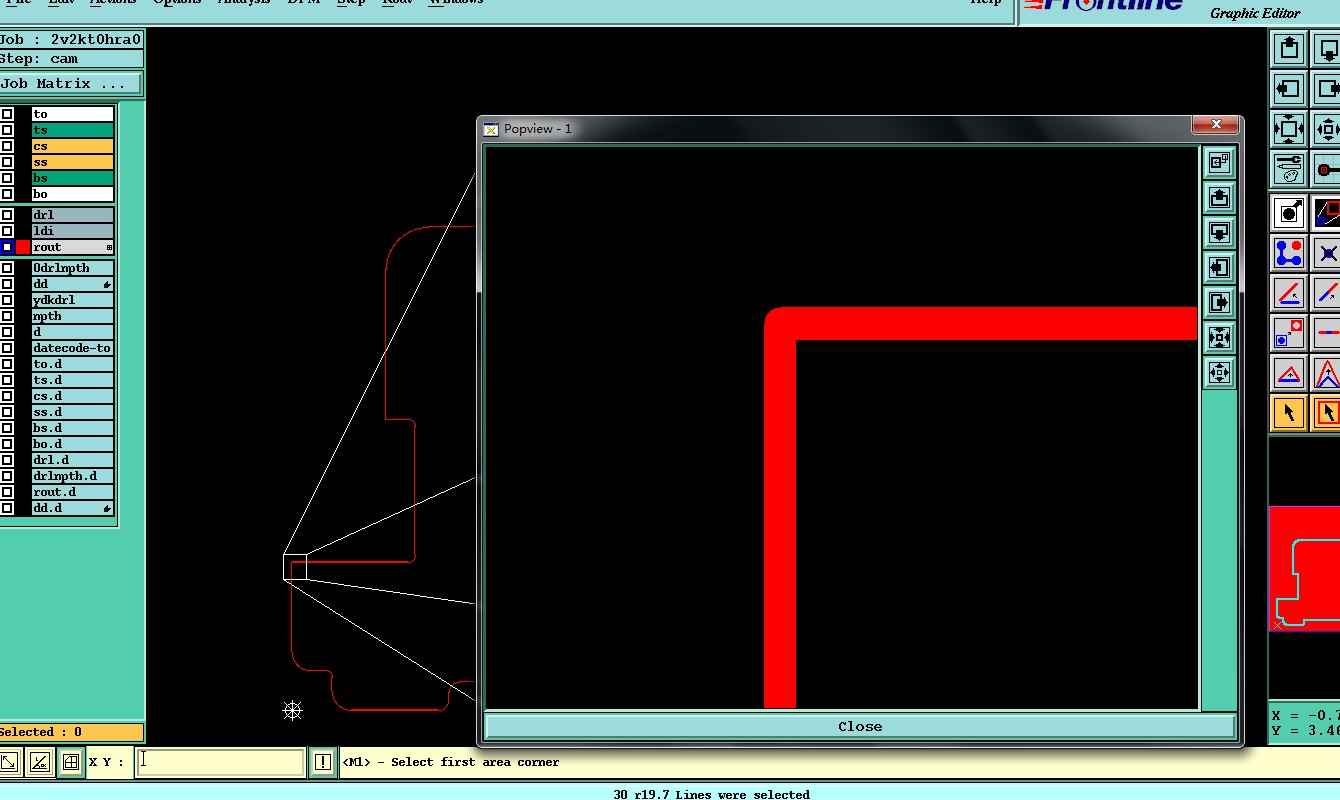Select layer name cs.d
This screenshot has height=800, width=1340.
coord(72,396)
